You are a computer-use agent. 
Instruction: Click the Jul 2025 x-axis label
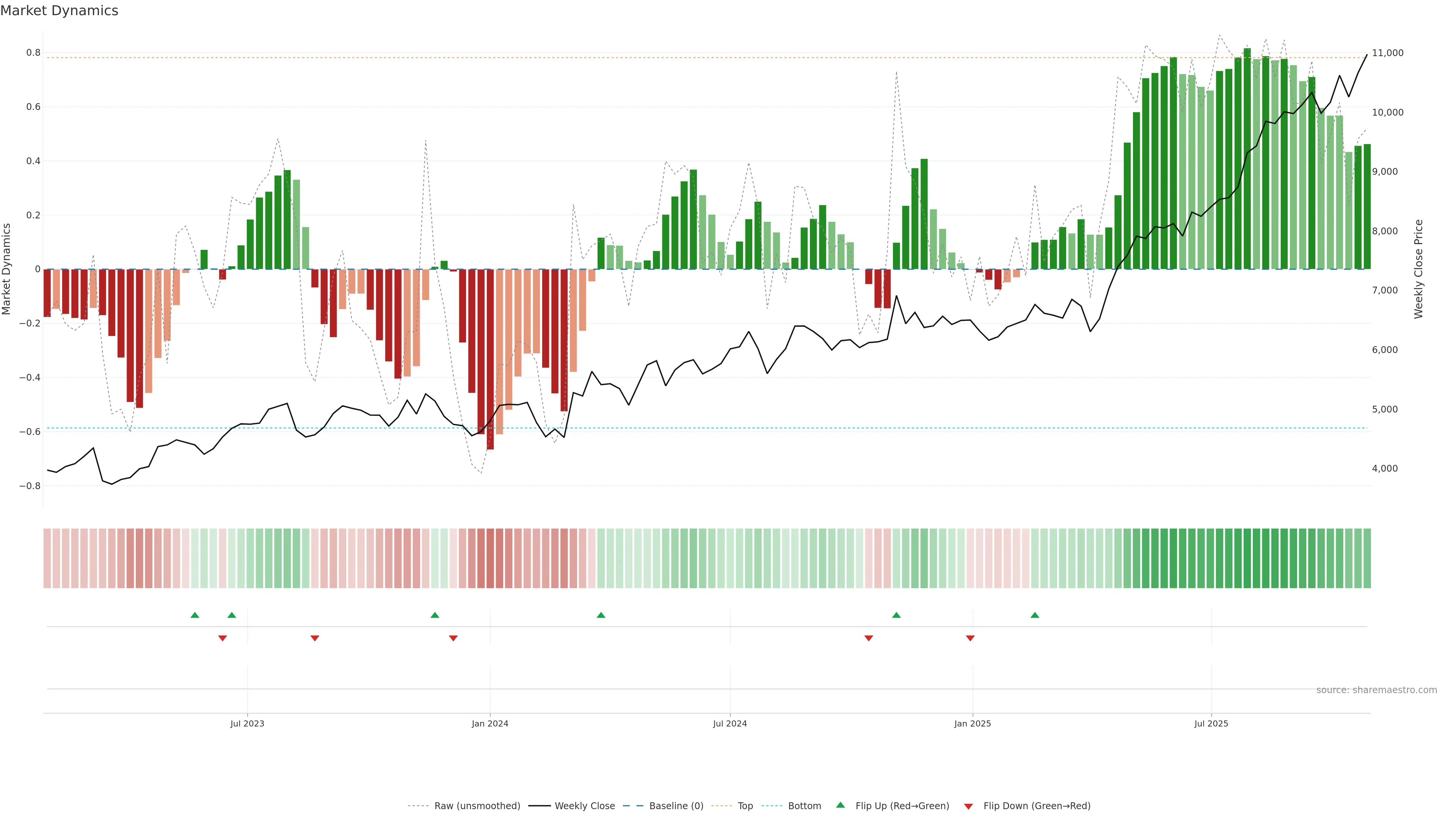(x=1211, y=723)
